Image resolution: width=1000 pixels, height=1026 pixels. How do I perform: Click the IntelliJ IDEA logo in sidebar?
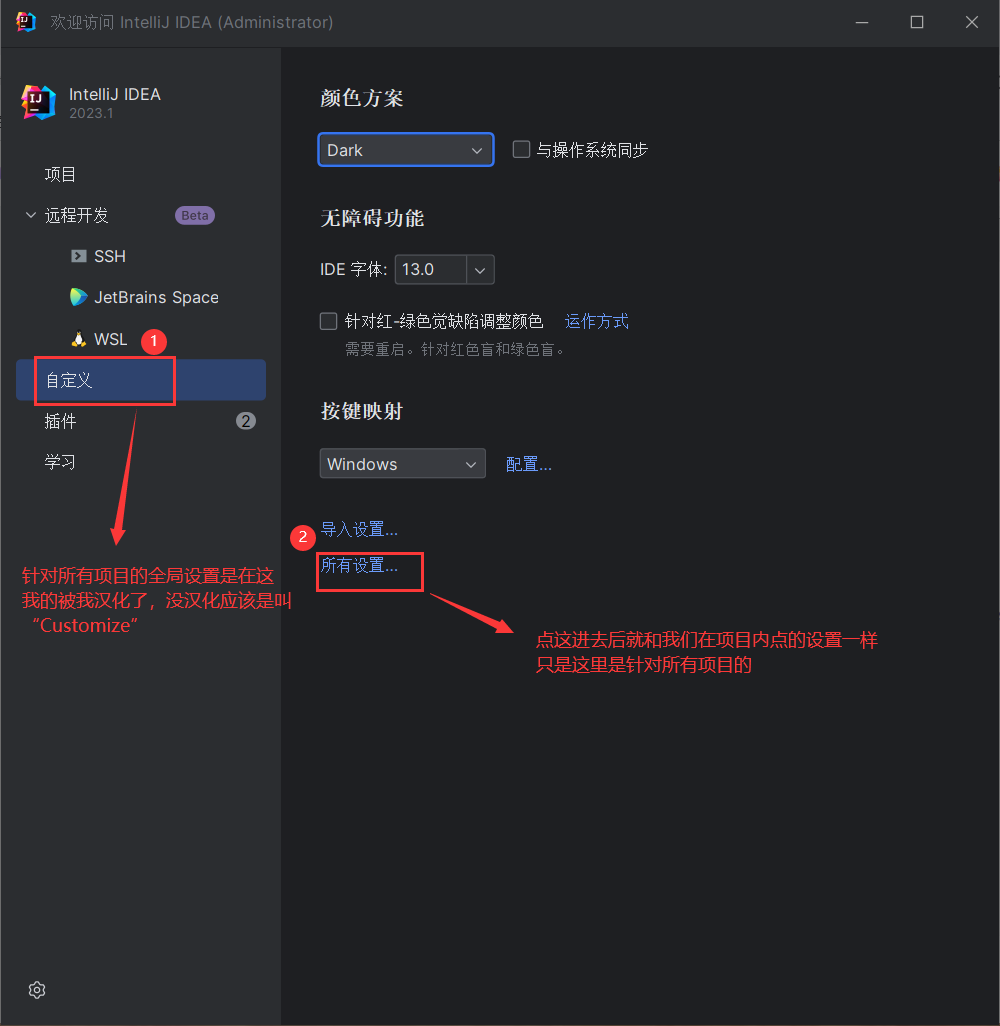coord(39,102)
